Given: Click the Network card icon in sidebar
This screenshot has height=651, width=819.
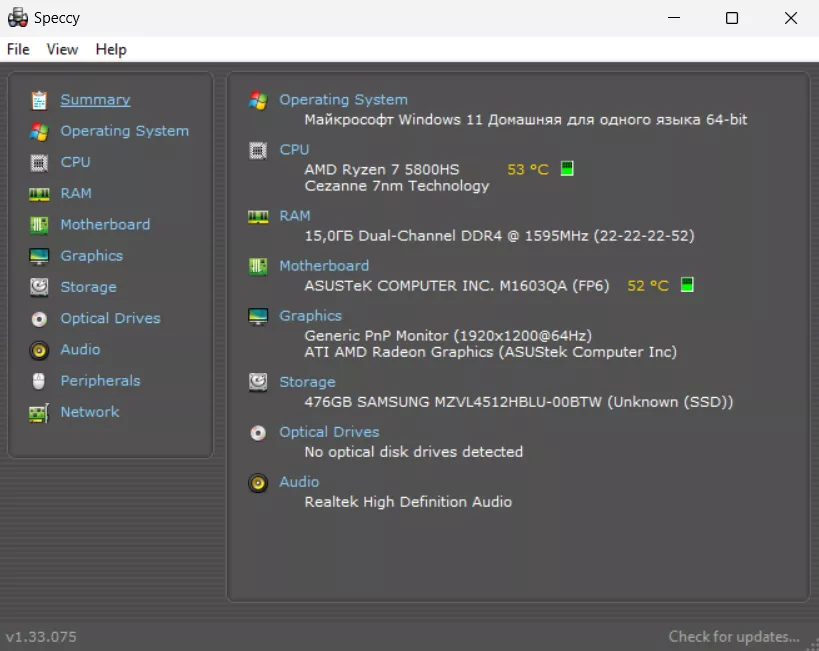Looking at the screenshot, I should (x=39, y=412).
